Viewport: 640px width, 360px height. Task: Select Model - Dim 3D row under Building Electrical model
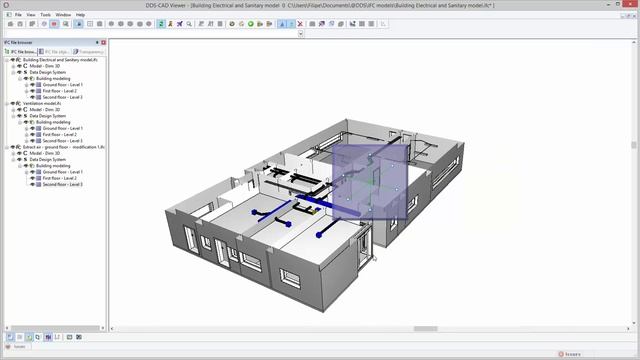pos(44,66)
